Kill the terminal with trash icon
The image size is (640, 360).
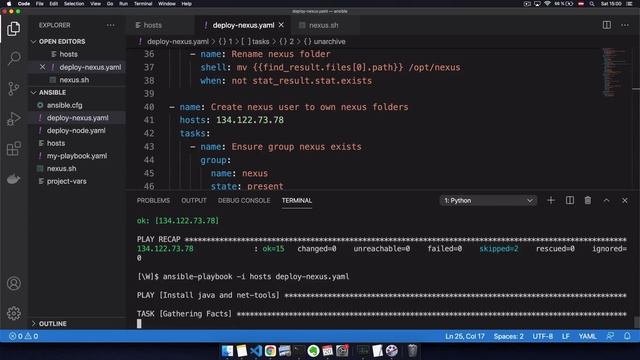click(x=588, y=200)
